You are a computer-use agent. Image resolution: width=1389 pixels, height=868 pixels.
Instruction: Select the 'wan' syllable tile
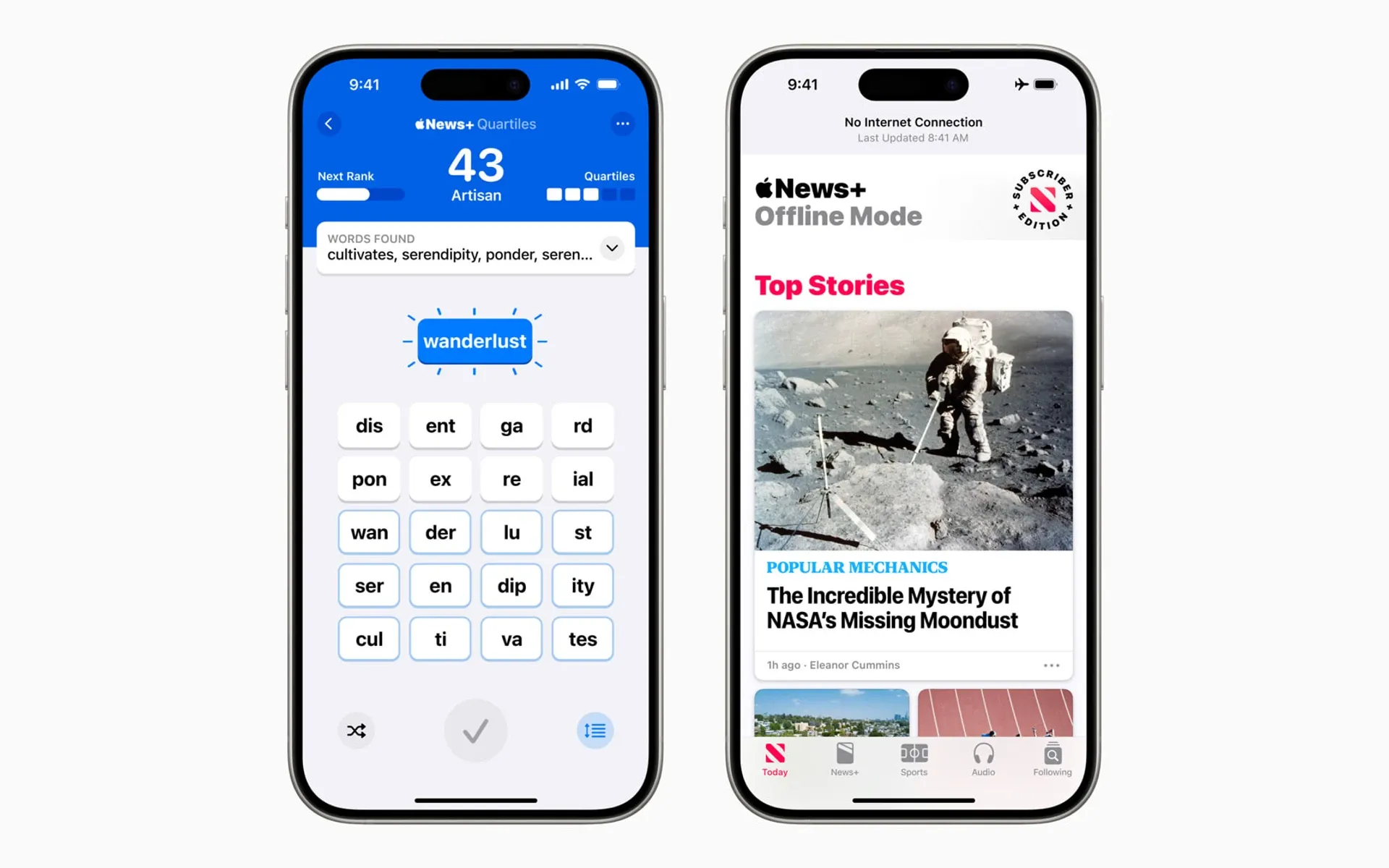(x=369, y=531)
